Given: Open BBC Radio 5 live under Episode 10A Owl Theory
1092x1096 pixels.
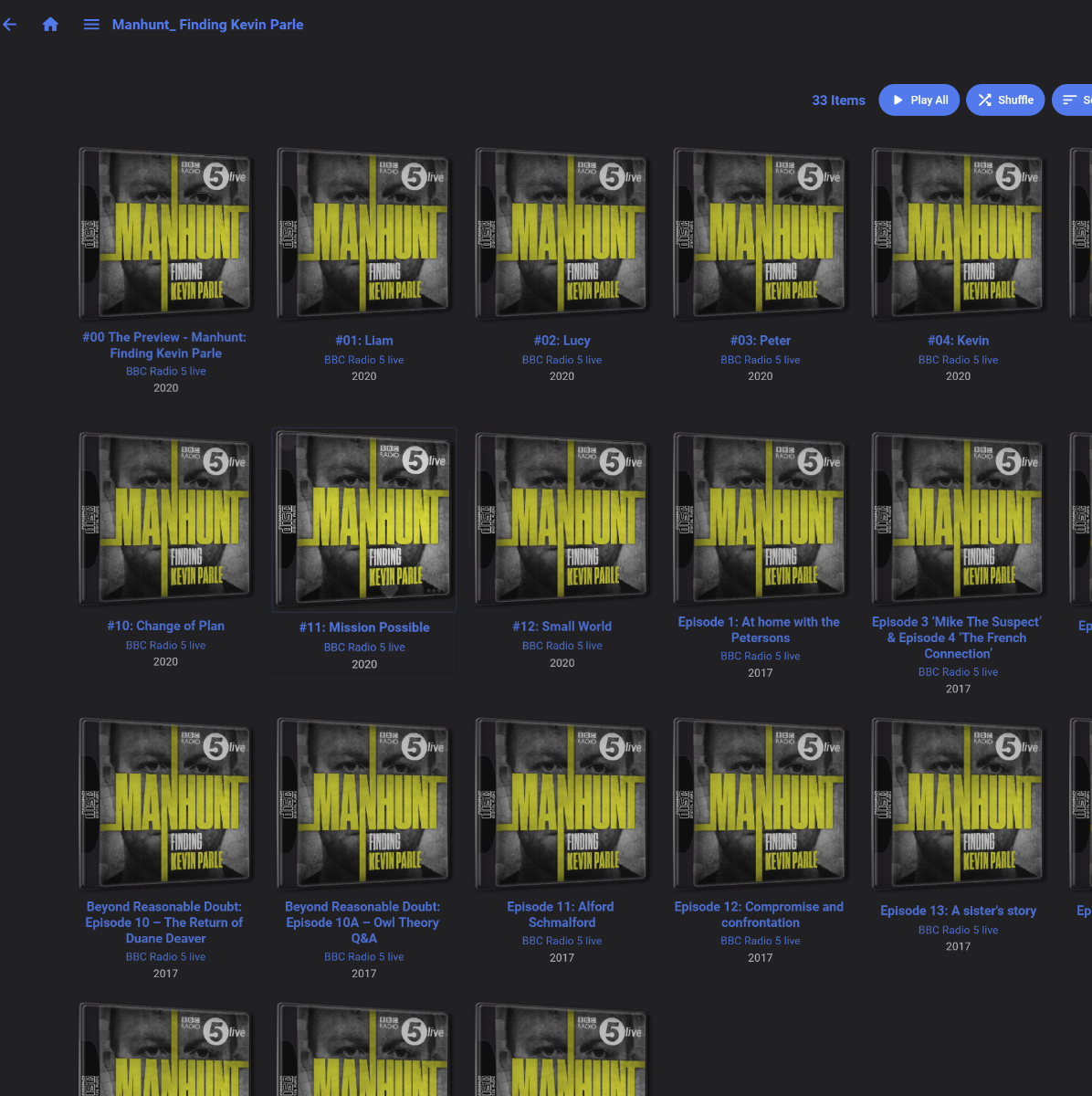Looking at the screenshot, I should click(x=363, y=957).
